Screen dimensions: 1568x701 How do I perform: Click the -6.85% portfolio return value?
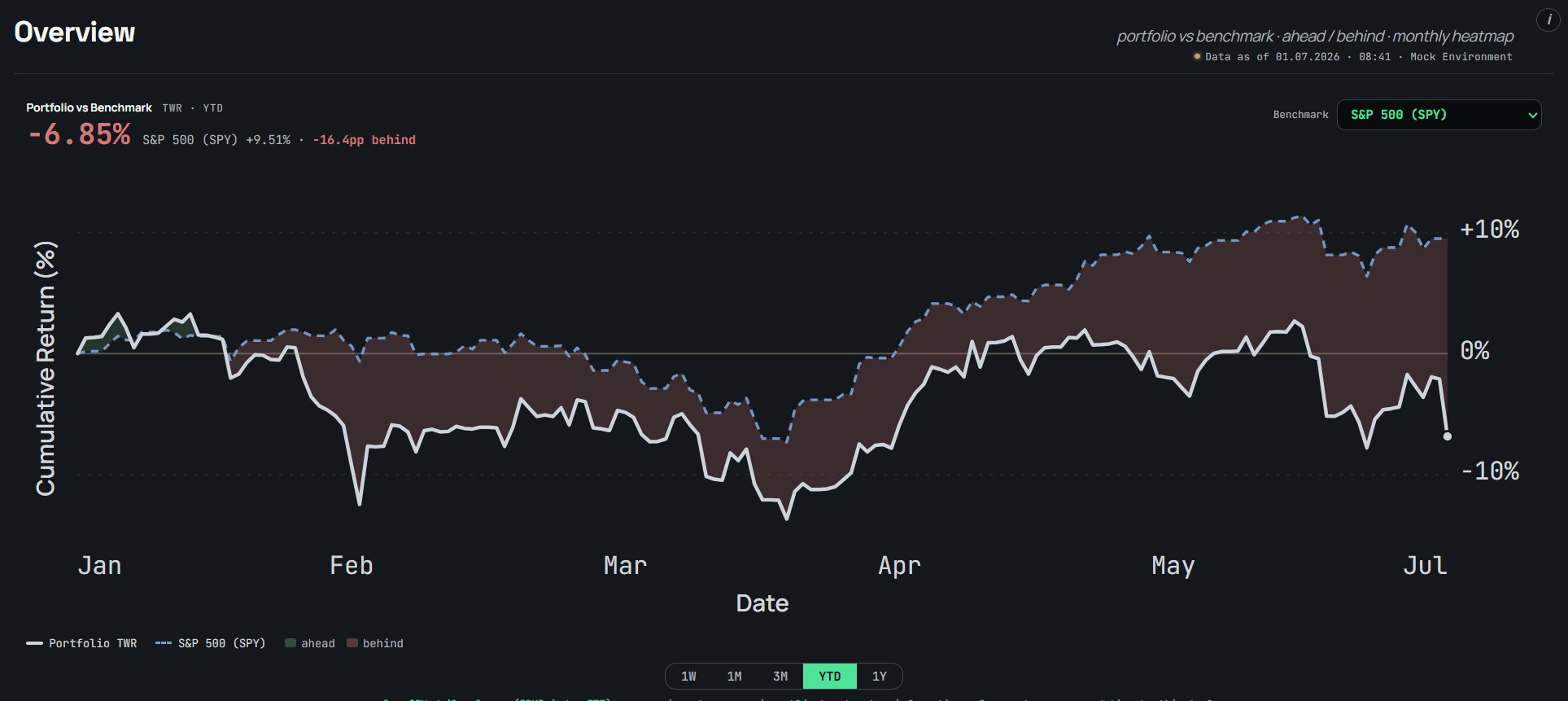[79, 134]
